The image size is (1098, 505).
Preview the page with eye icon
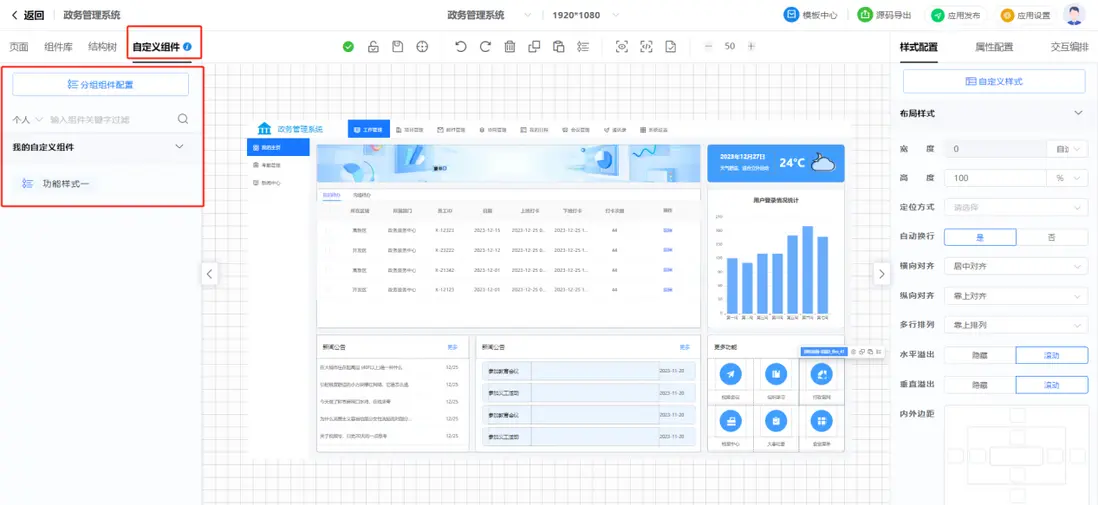[x=621, y=47]
